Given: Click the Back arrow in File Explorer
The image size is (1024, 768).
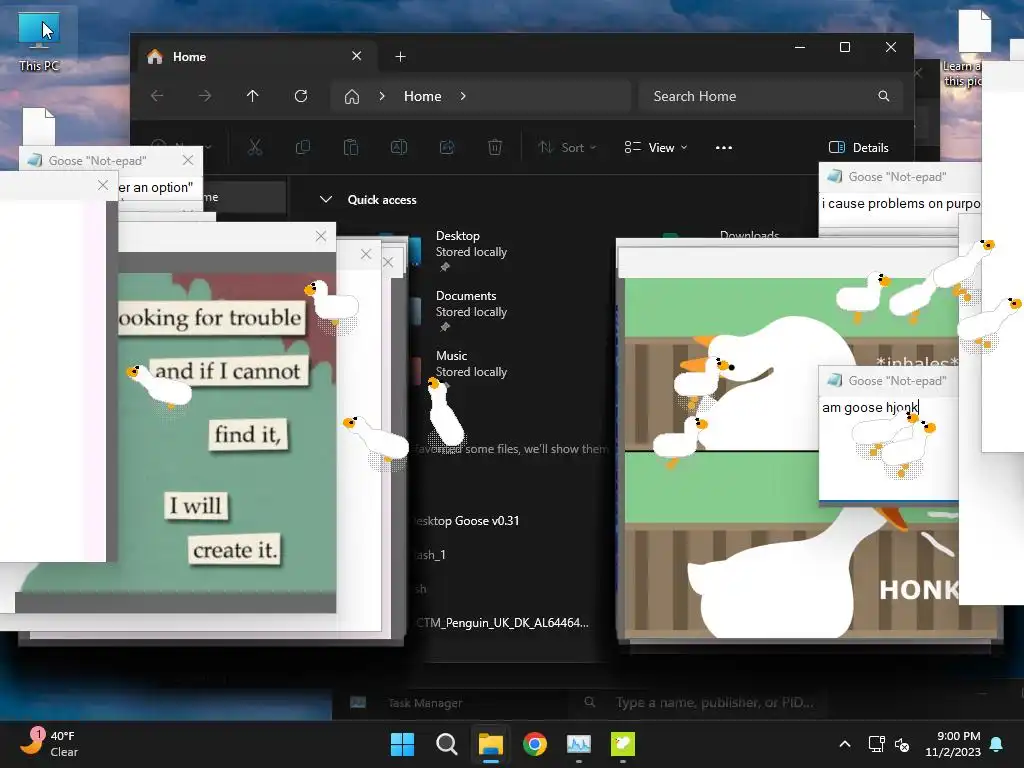Looking at the screenshot, I should click(x=157, y=96).
